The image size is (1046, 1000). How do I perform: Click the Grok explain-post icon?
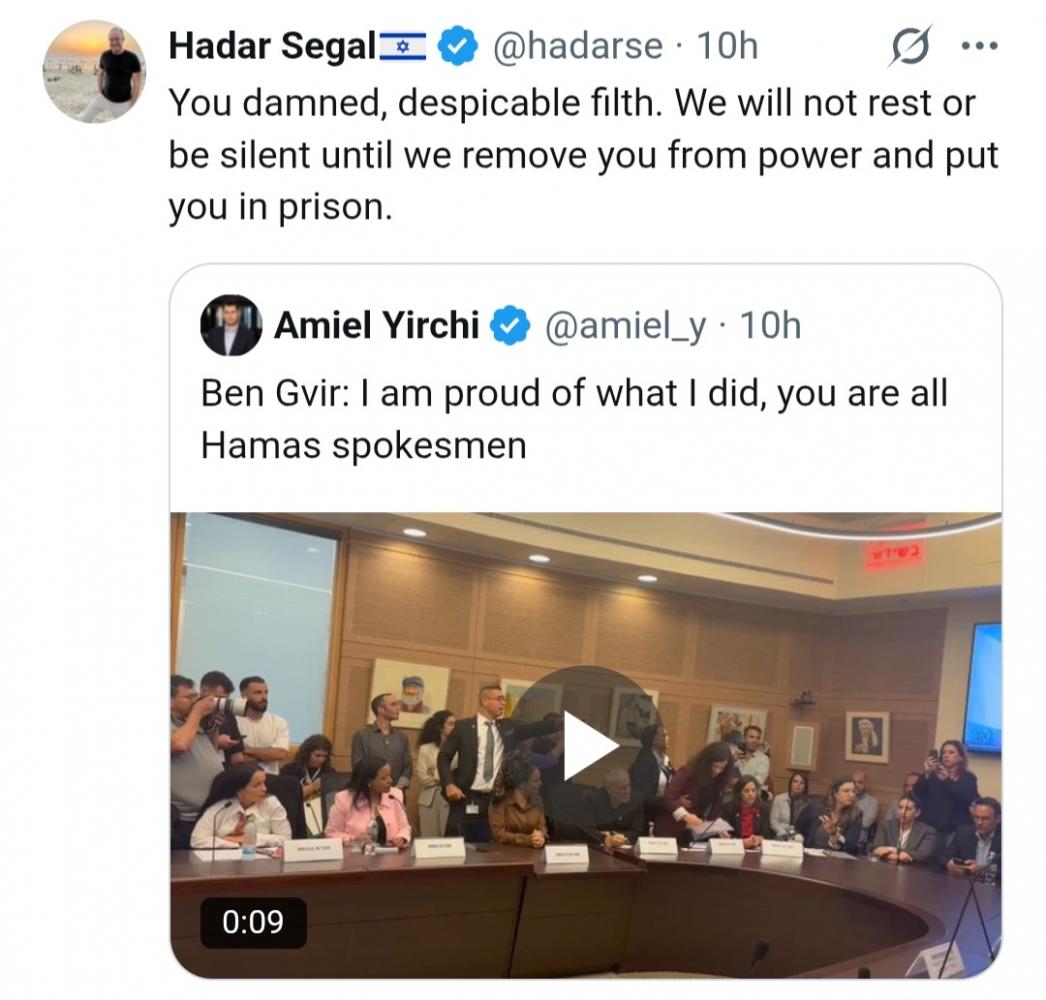click(x=910, y=45)
